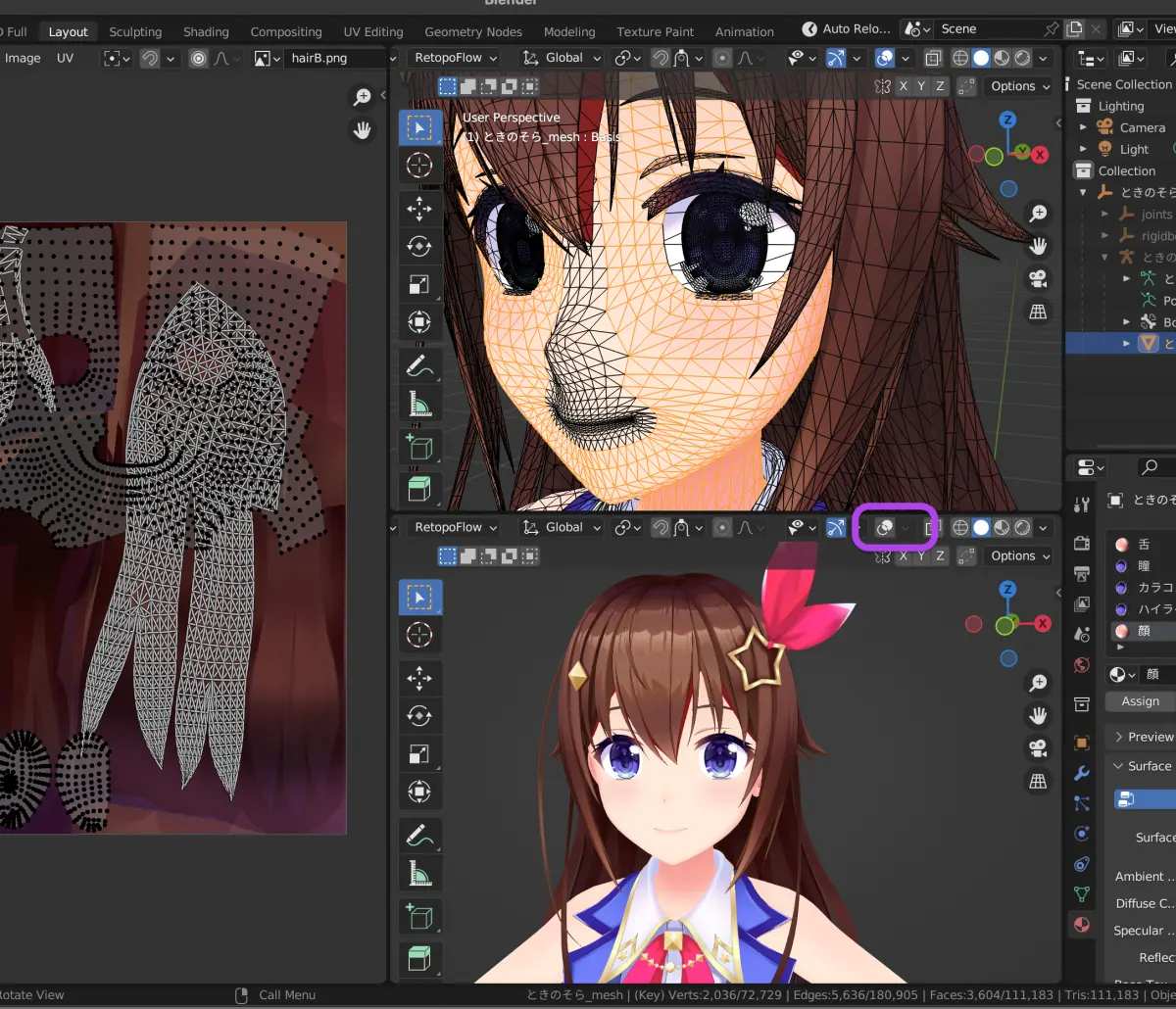Select the Rotate tool in top viewport
This screenshot has height=1009, width=1176.
pos(419,246)
